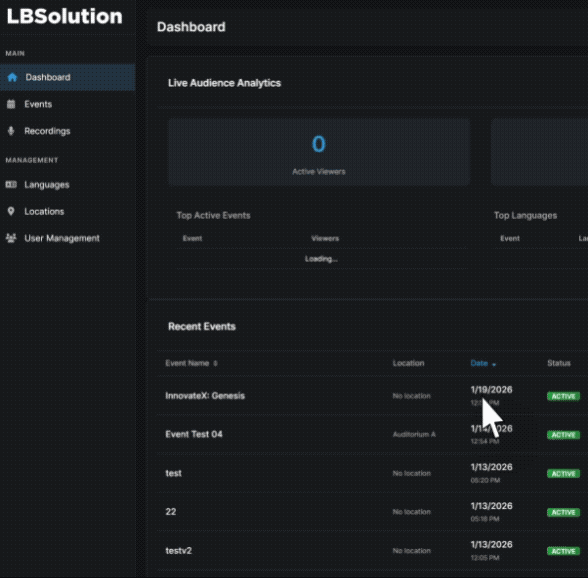Click the Recordings microphone icon

pyautogui.click(x=11, y=131)
